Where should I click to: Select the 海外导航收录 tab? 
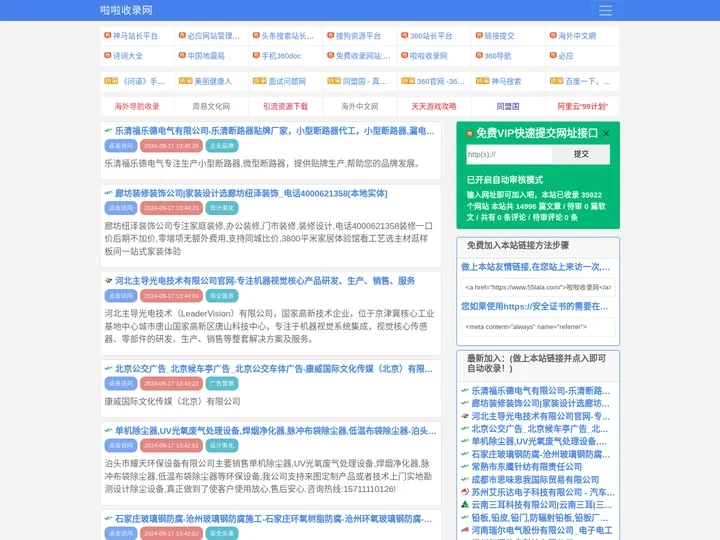(x=137, y=107)
